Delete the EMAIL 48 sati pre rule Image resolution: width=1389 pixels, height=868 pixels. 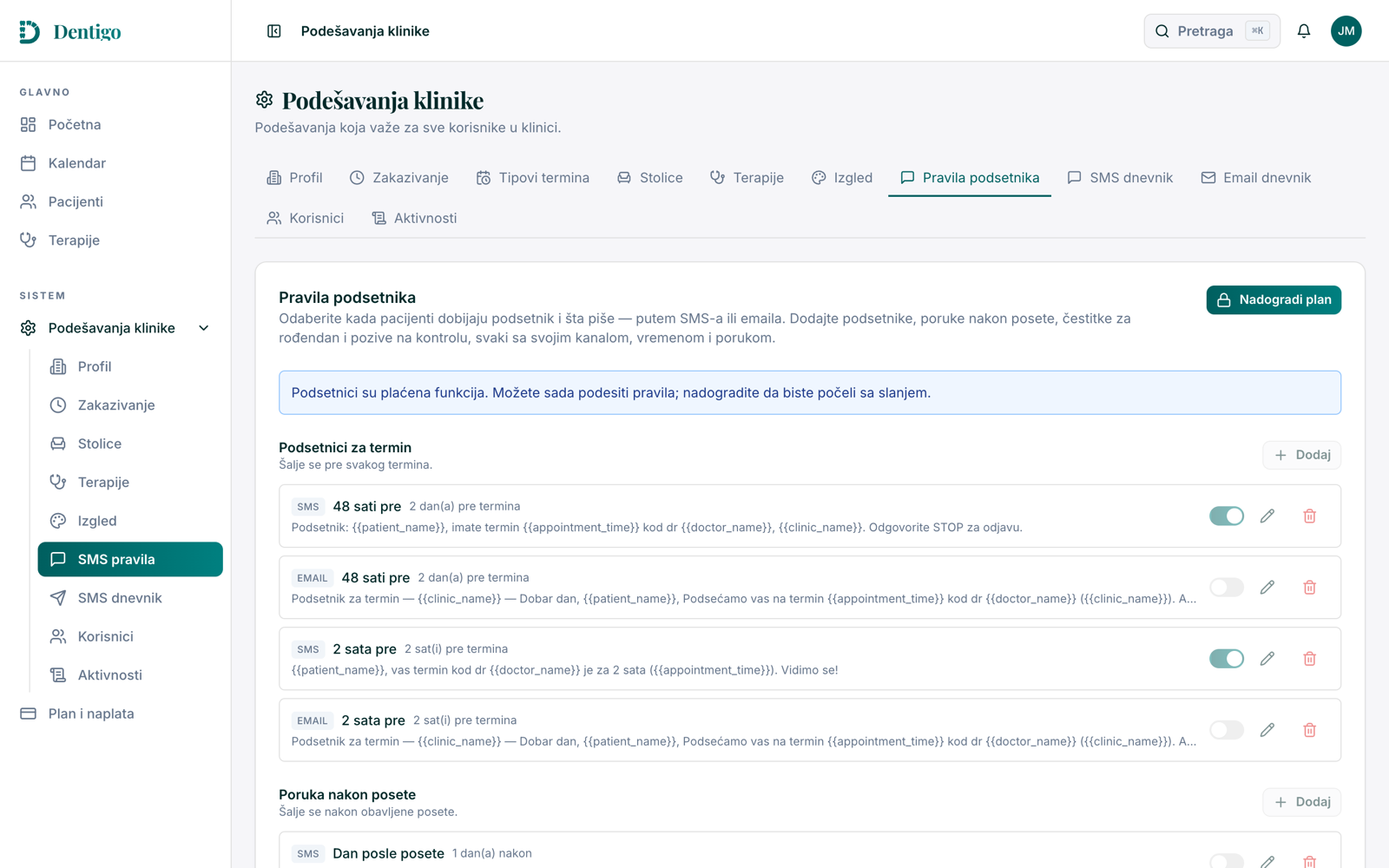point(1309,588)
